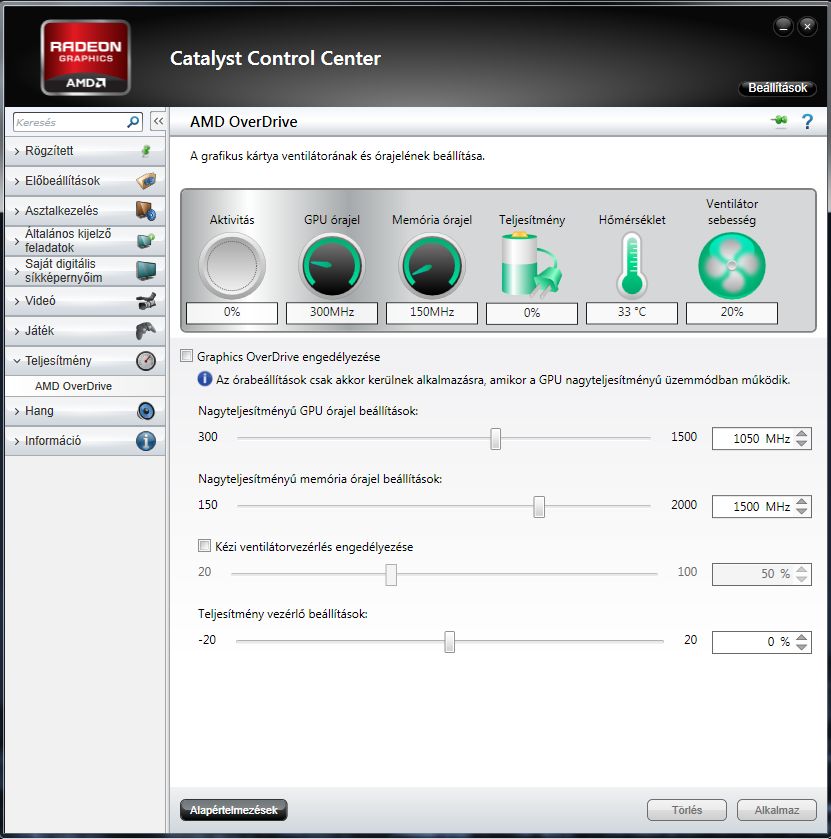Decrease GPU clock with down arrow

(802, 444)
